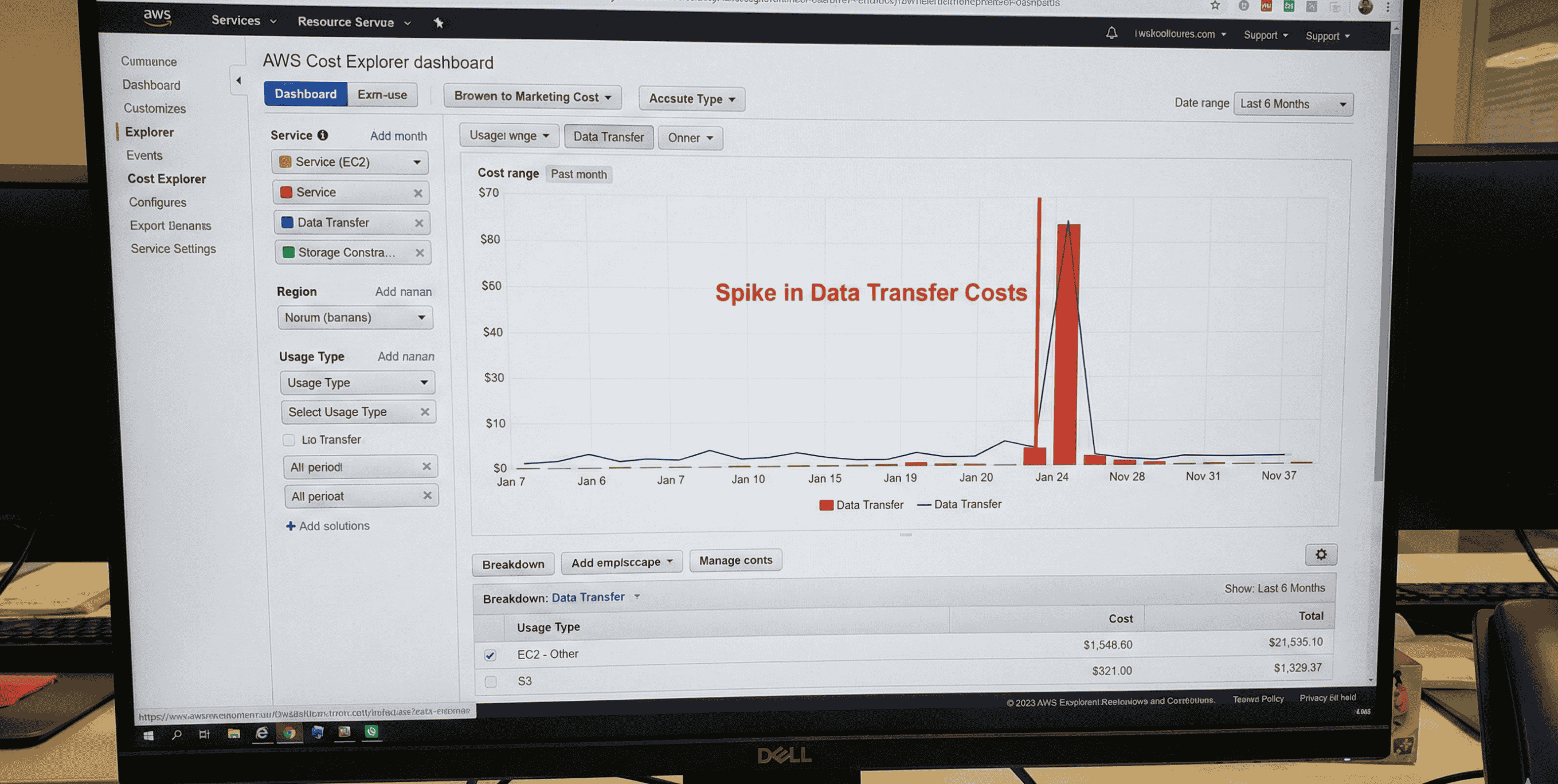Open Chrome from the Windows taskbar
This screenshot has height=784, width=1558.
click(x=289, y=733)
